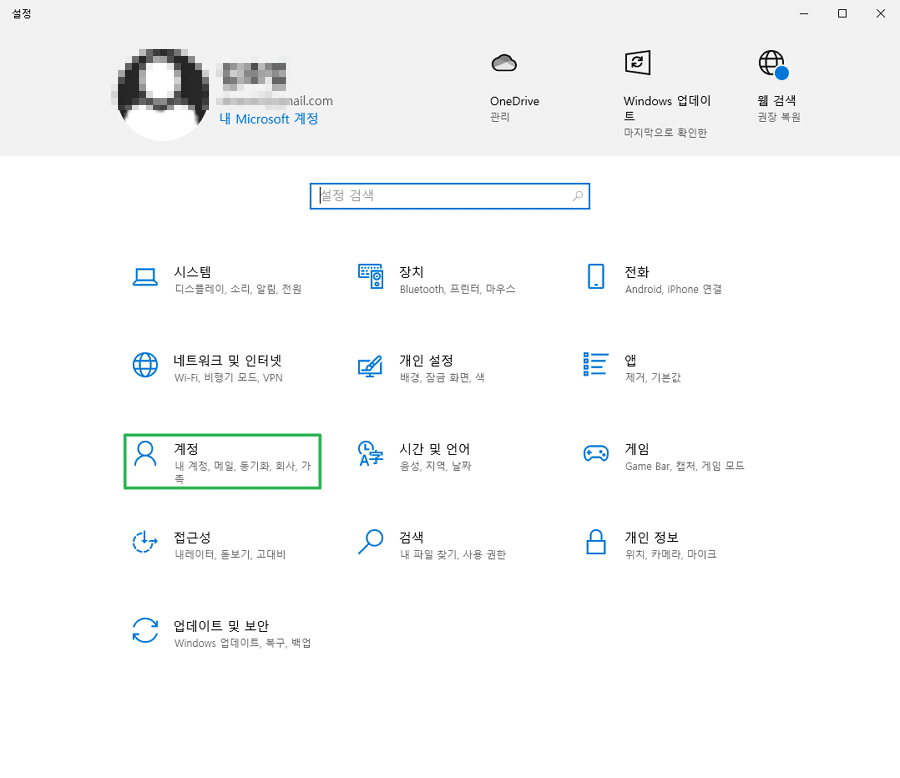Select the 업데이트 및 보안 heading
900x778 pixels.
[221, 625]
